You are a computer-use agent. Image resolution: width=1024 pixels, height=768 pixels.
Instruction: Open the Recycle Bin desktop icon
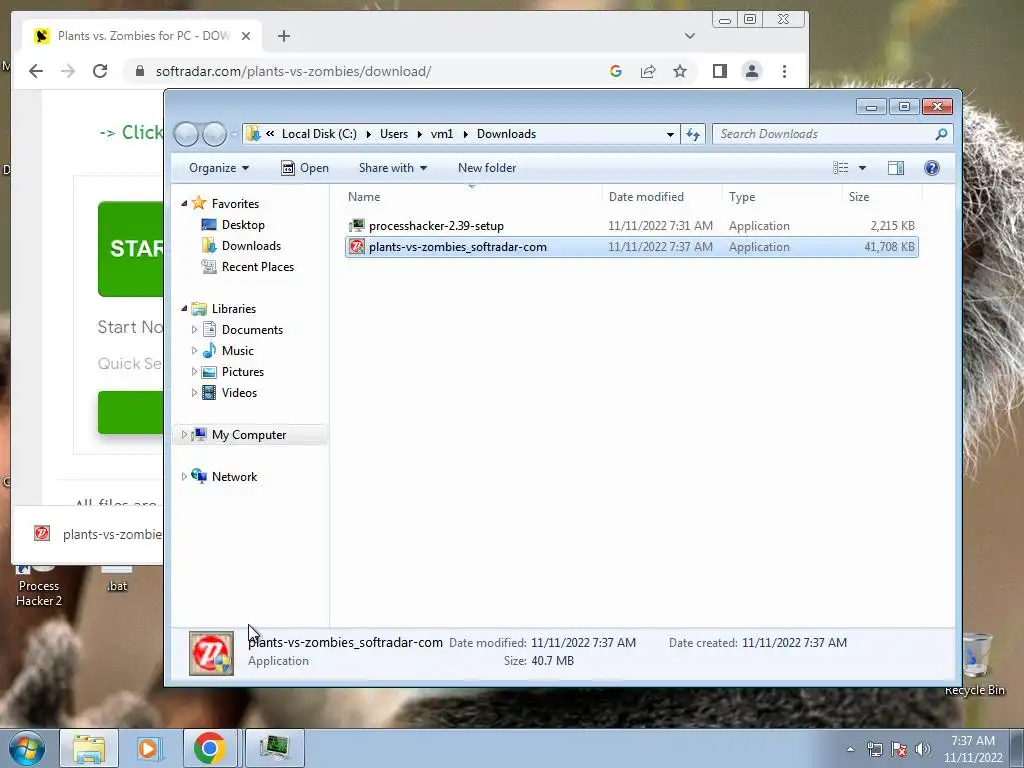point(974,664)
